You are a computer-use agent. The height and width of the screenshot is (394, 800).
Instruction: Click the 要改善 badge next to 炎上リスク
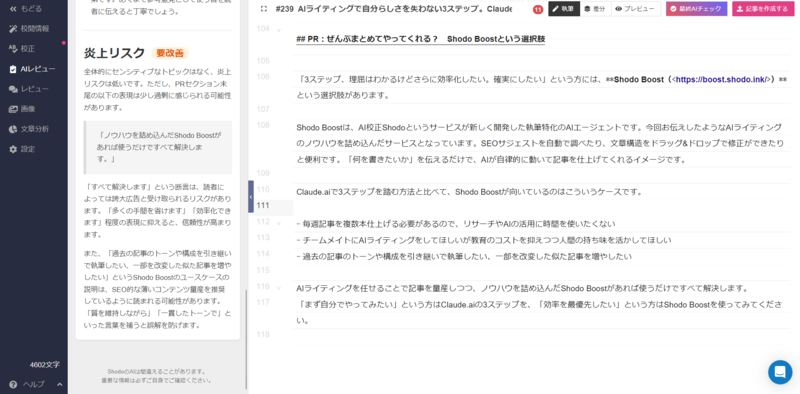[x=170, y=53]
